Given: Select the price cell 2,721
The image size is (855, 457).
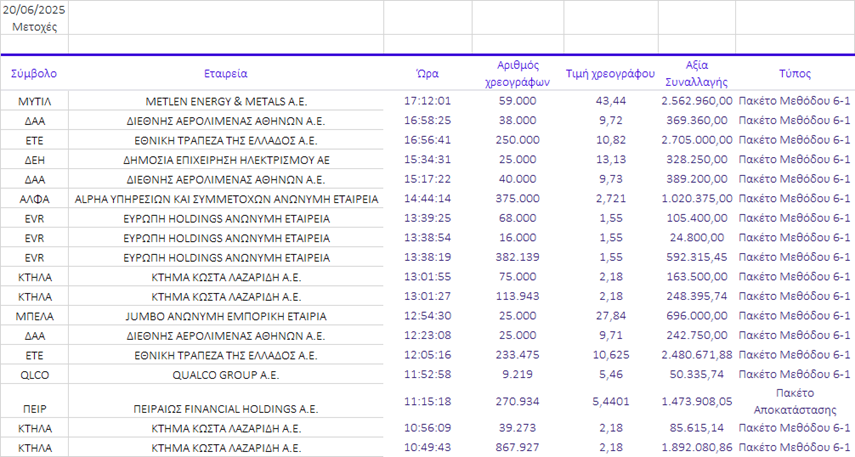Looking at the screenshot, I should (x=610, y=199).
